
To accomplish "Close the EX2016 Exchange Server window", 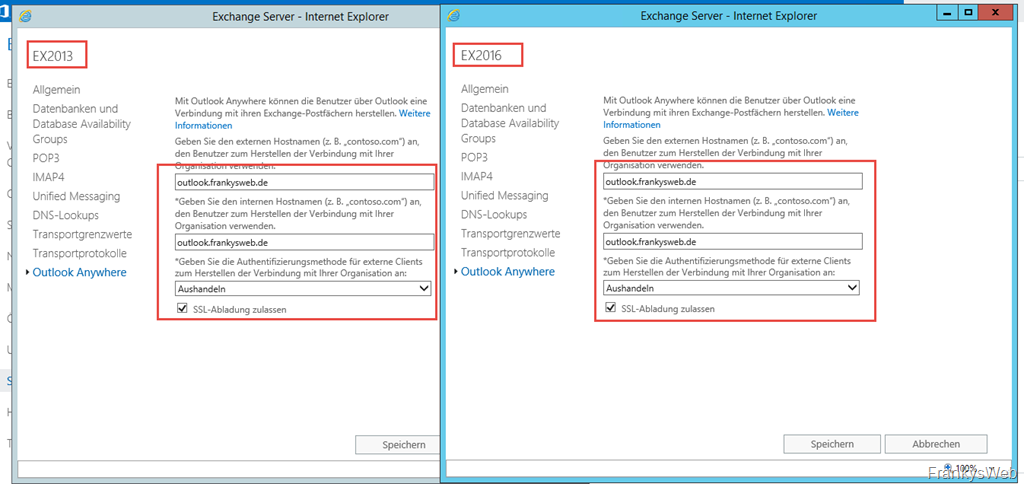I will pos(996,13).
